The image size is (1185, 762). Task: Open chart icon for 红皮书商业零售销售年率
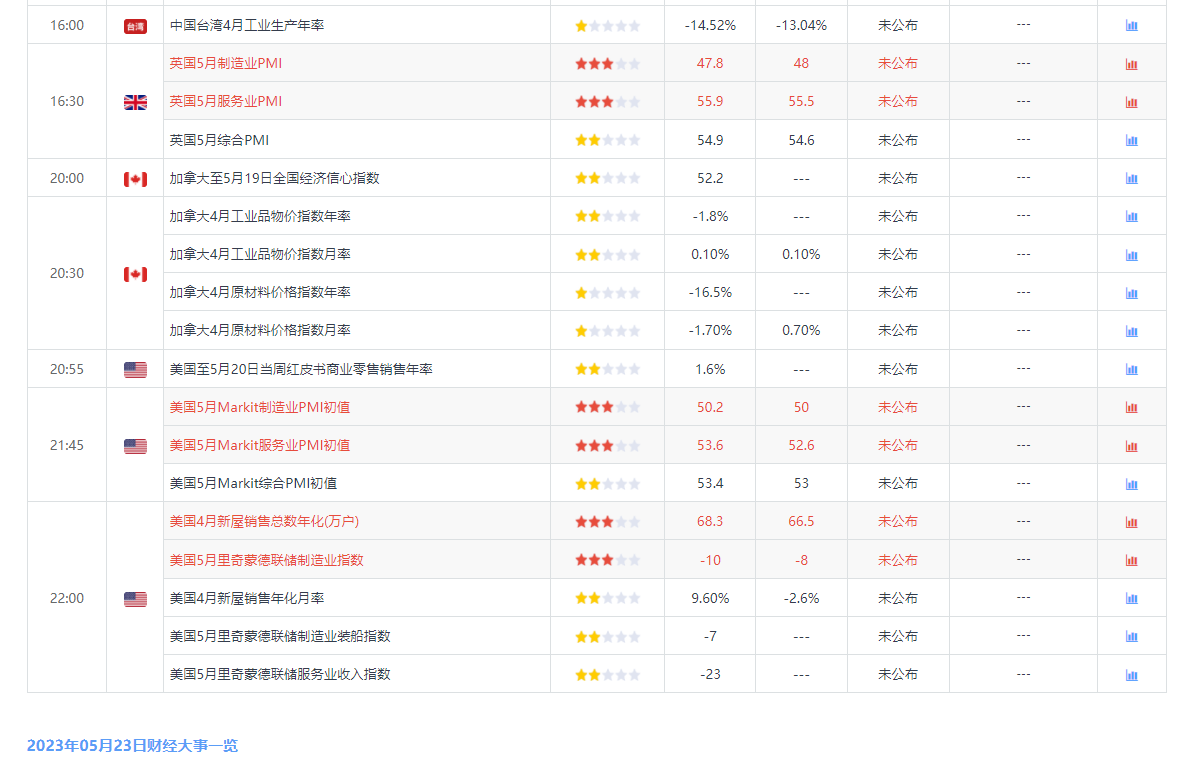[1131, 370]
